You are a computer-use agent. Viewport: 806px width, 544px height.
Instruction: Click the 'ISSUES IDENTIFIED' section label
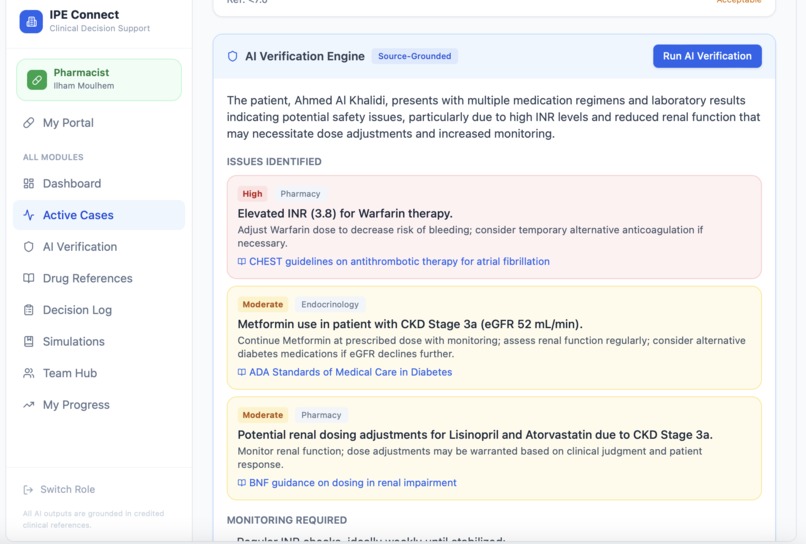(x=274, y=161)
